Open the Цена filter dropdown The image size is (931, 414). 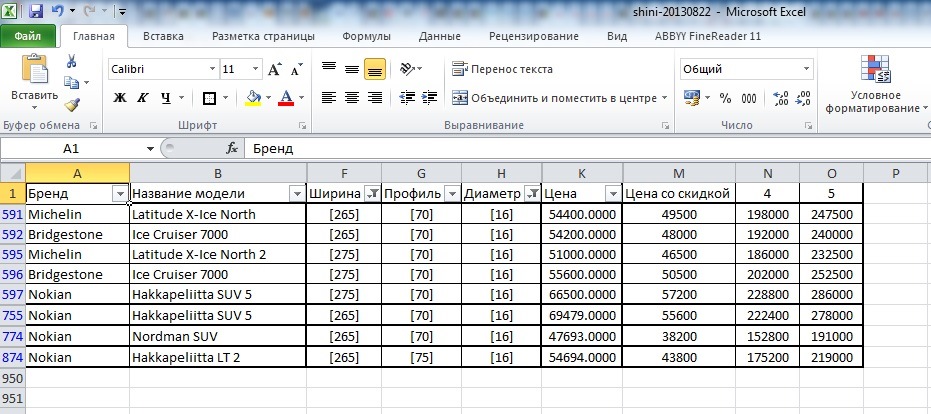[612, 194]
